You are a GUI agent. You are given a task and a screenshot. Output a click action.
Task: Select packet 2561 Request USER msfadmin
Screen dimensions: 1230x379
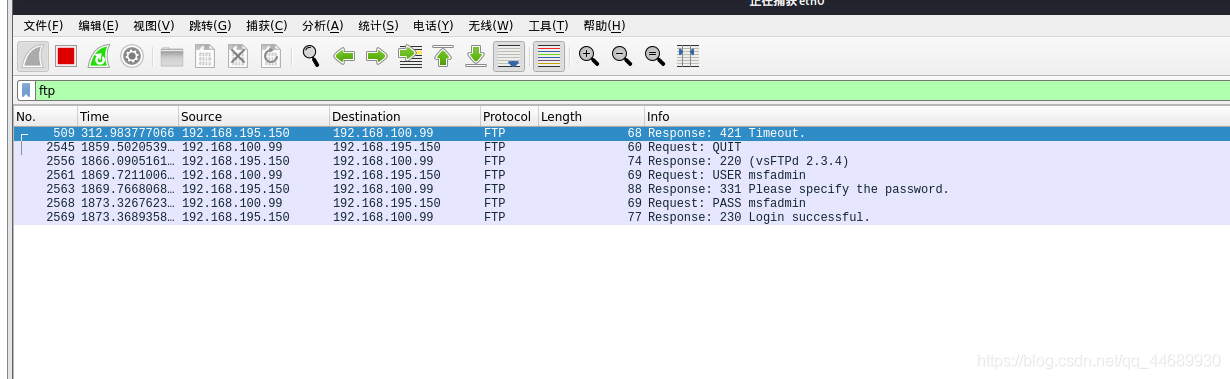(621, 175)
